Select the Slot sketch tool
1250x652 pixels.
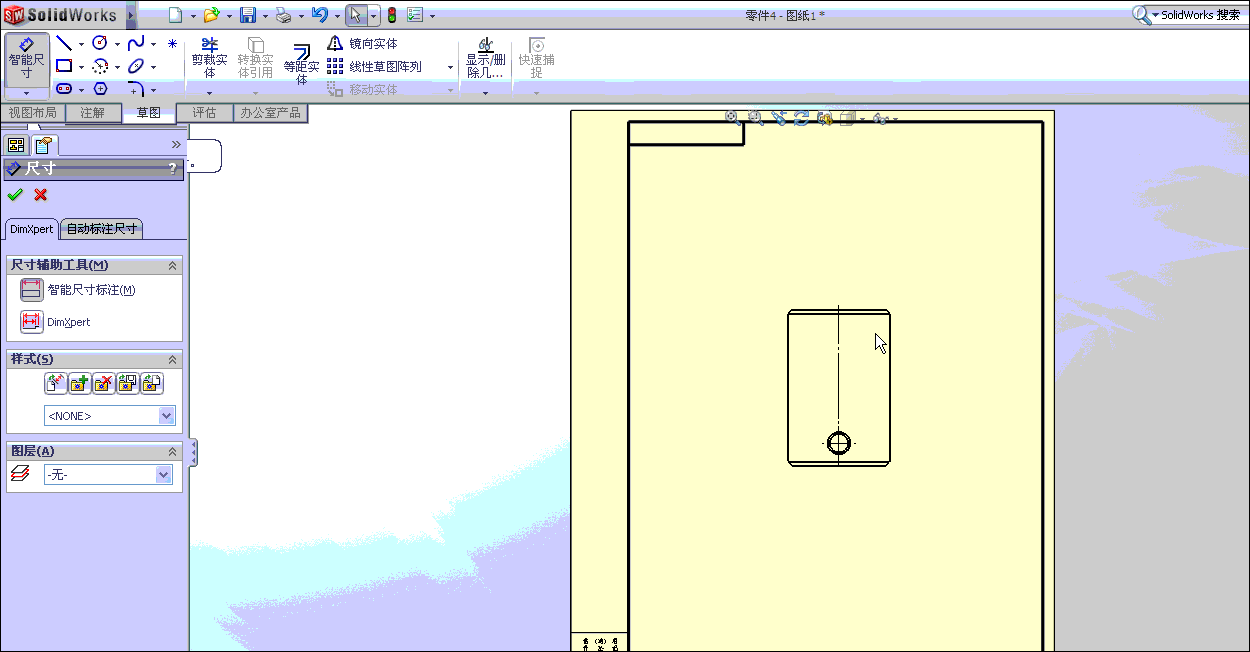[63, 89]
